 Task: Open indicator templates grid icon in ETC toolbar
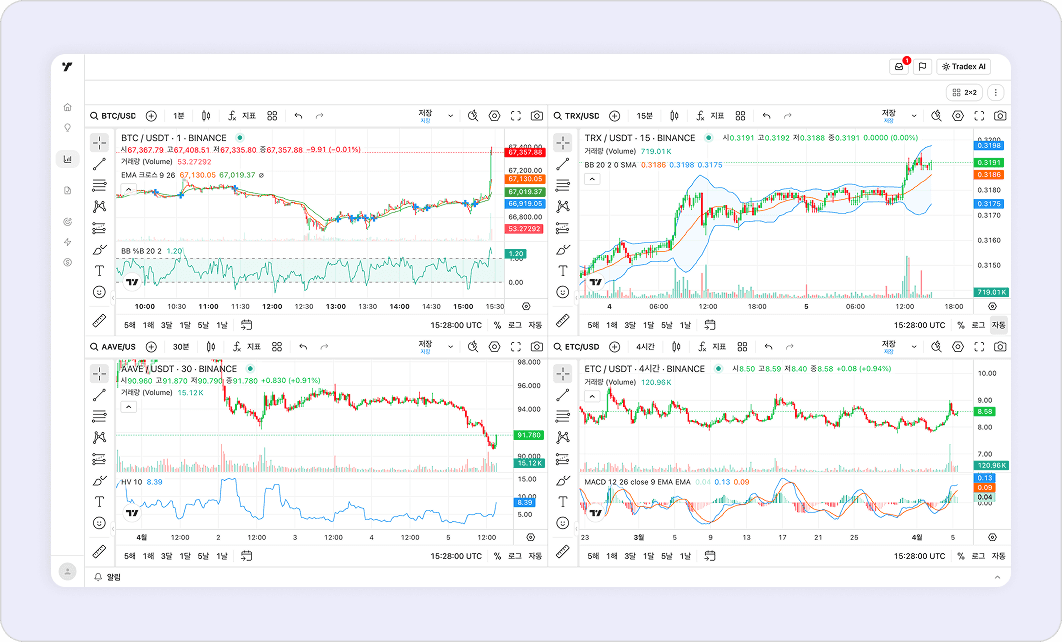coord(742,347)
